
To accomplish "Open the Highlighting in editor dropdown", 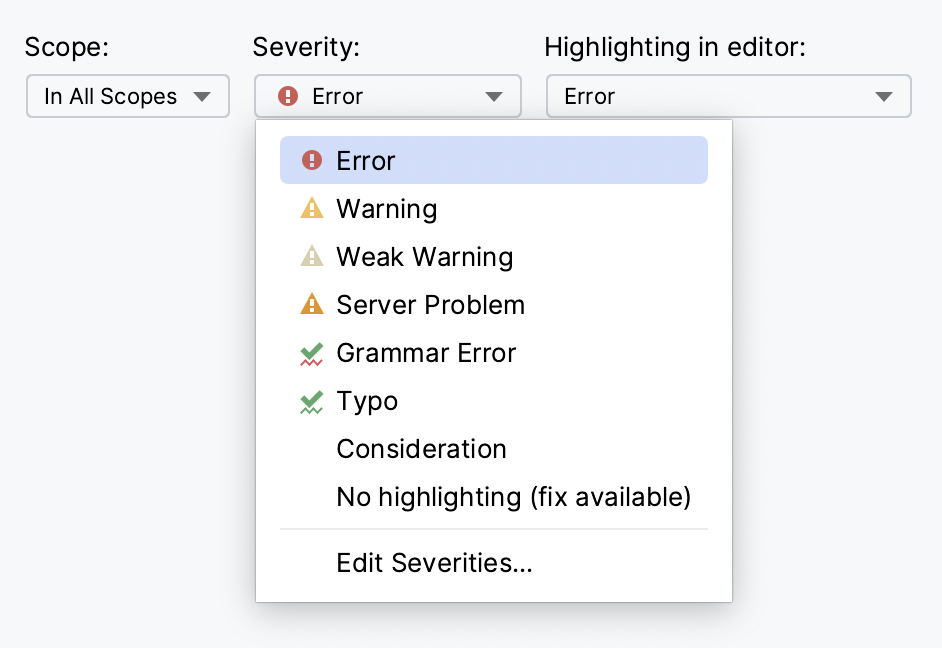I will tap(728, 96).
